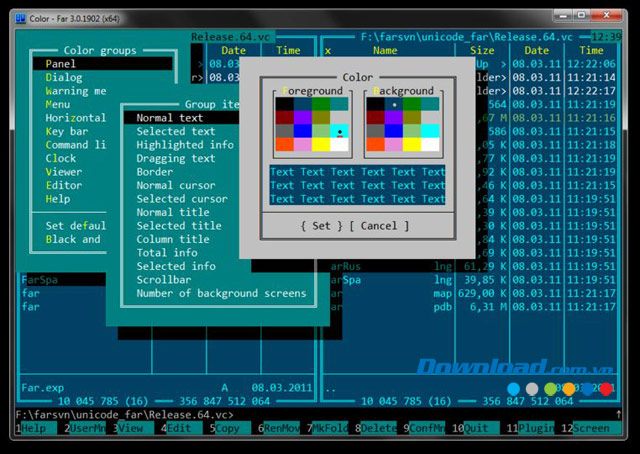
Task: Choose the yellow background color swatch
Action: coord(410,144)
